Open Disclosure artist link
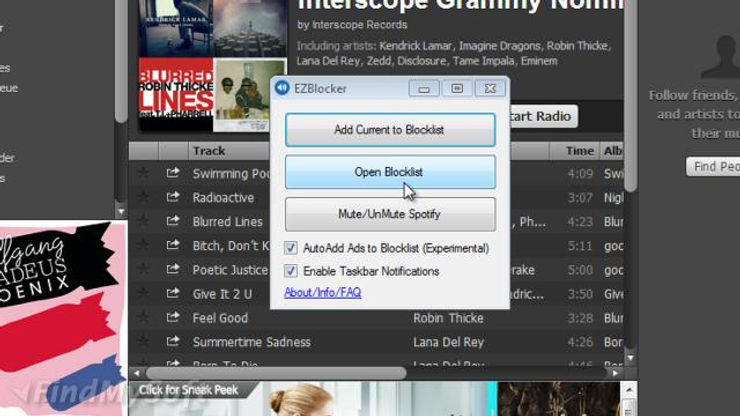Viewport: 740px width, 416px height. point(421,61)
